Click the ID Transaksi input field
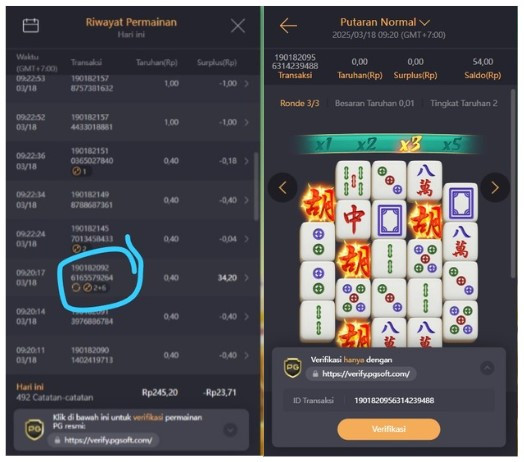The image size is (524, 462). 389,400
